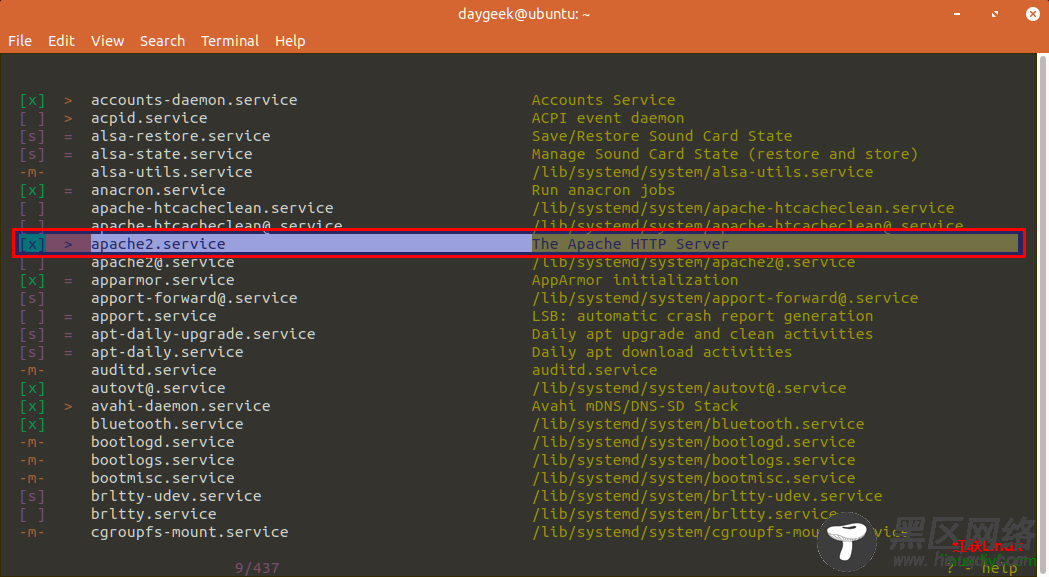Viewport: 1049px width, 577px height.
Task: Click the masked -m- marker of bootlogd.service
Action: [32, 442]
